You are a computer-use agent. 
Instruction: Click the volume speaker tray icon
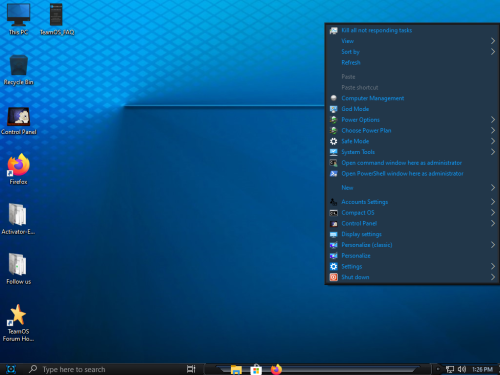(462, 369)
